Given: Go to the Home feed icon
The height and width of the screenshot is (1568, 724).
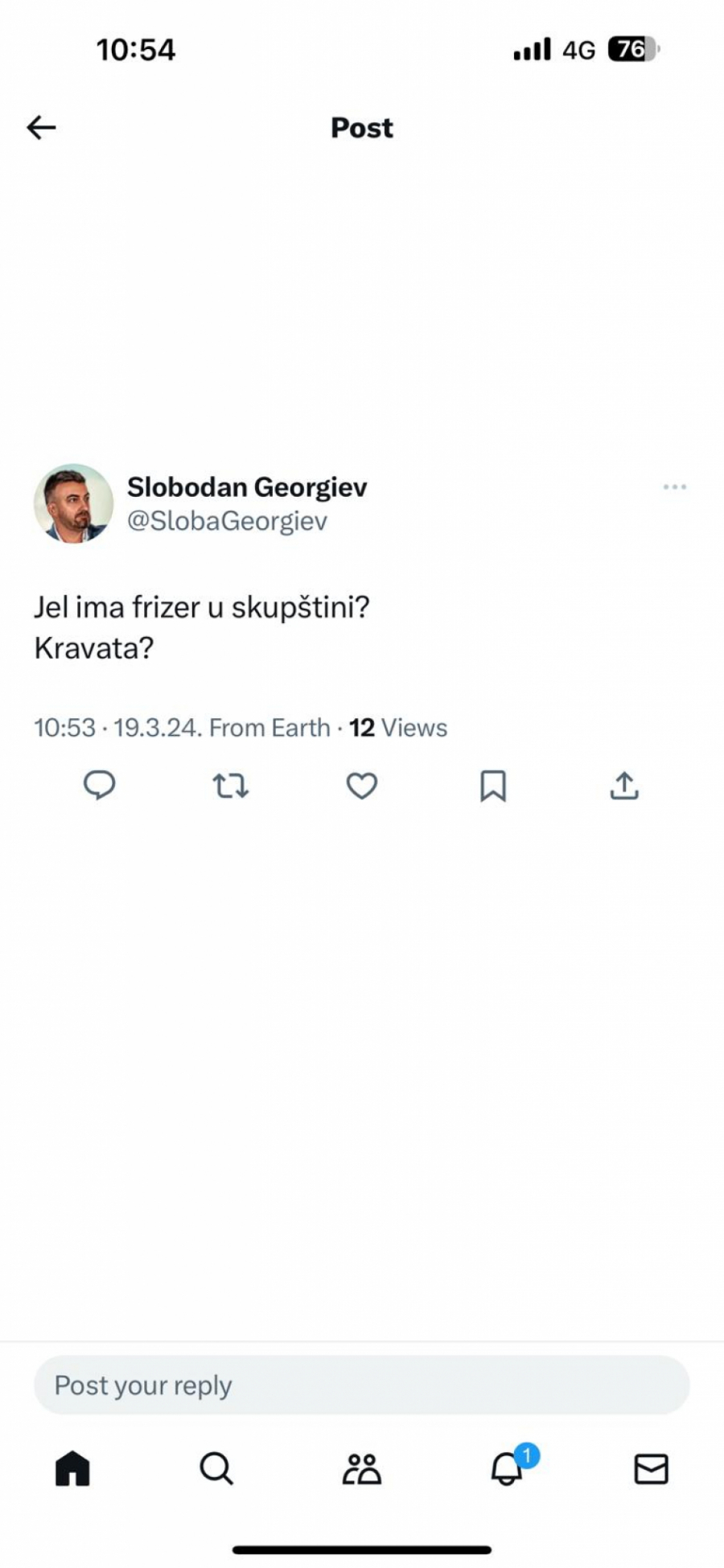Looking at the screenshot, I should pos(72,1469).
